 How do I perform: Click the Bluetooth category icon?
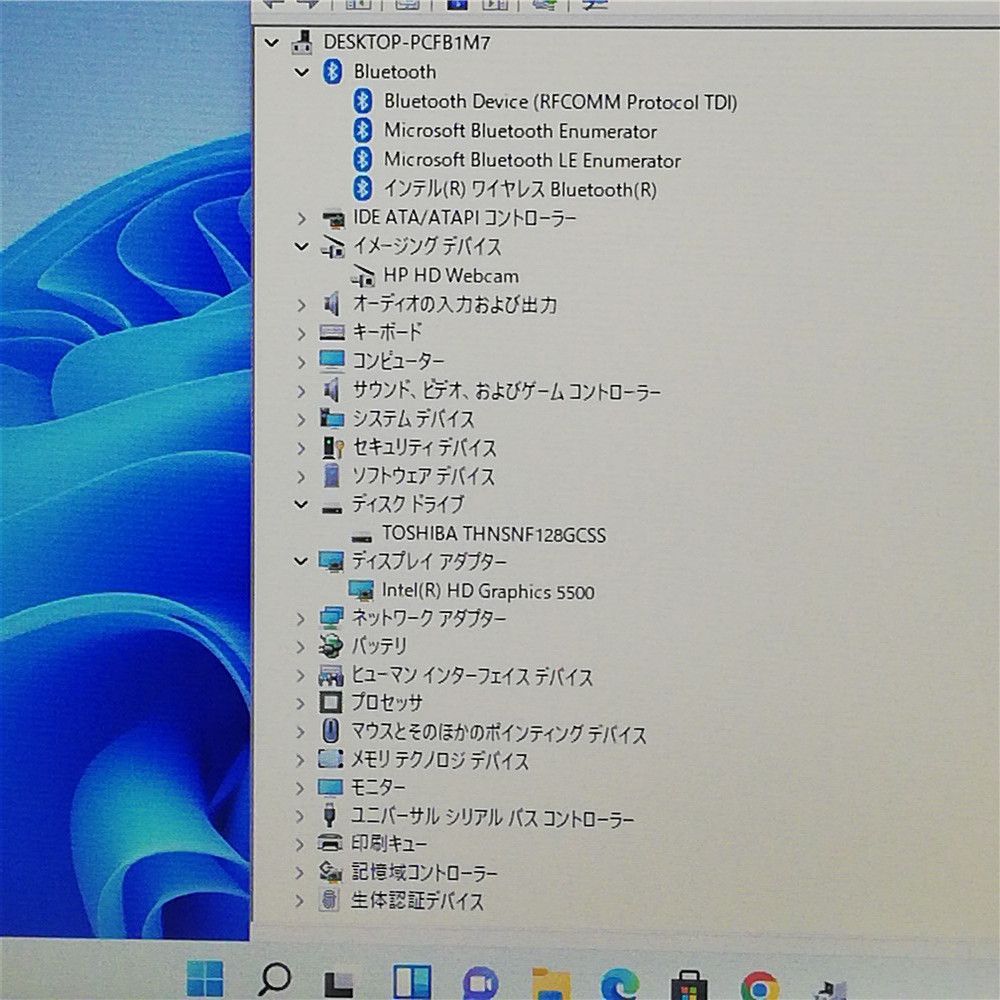click(332, 71)
